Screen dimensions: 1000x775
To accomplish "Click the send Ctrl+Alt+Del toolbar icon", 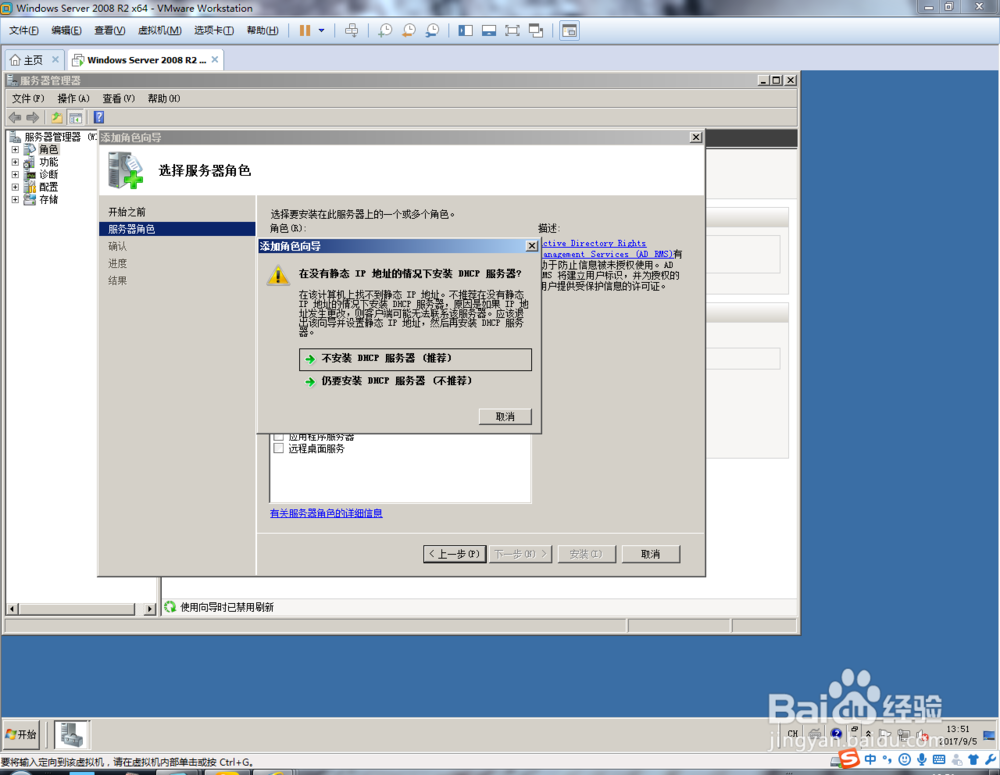I will (351, 31).
